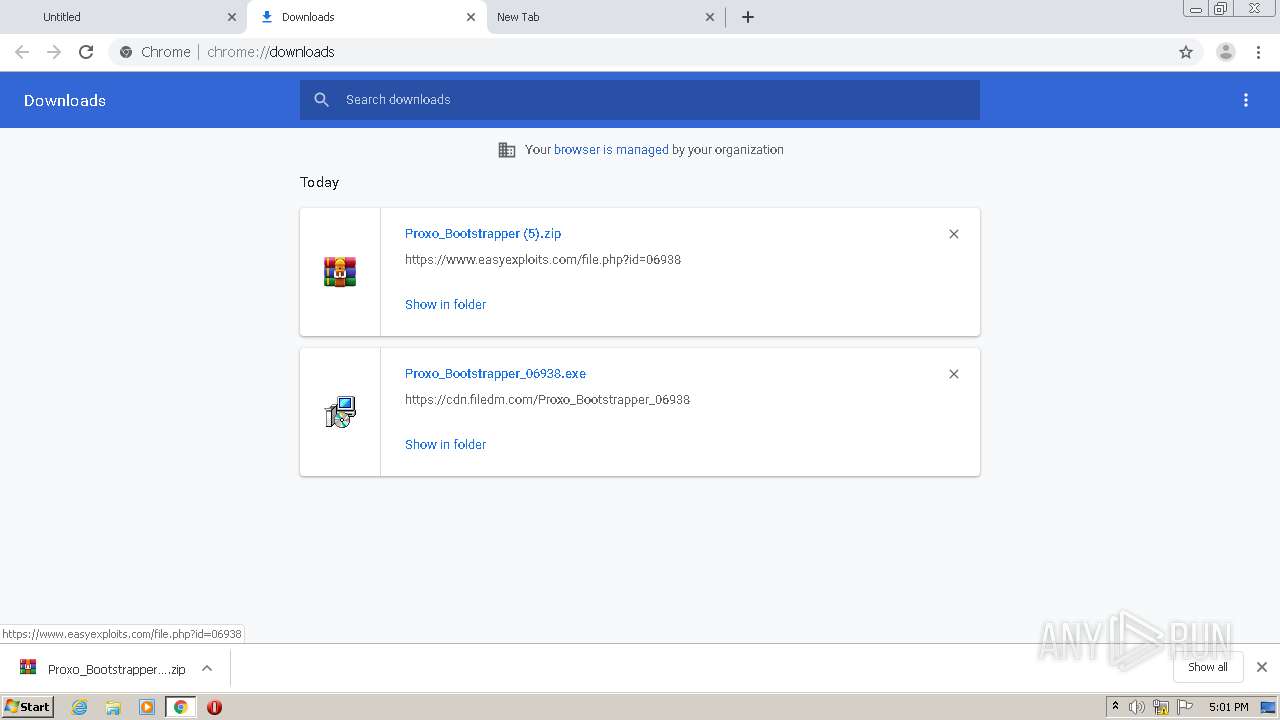The image size is (1280, 720).
Task: Click the red antivirus taskbar icon
Action: [x=214, y=707]
